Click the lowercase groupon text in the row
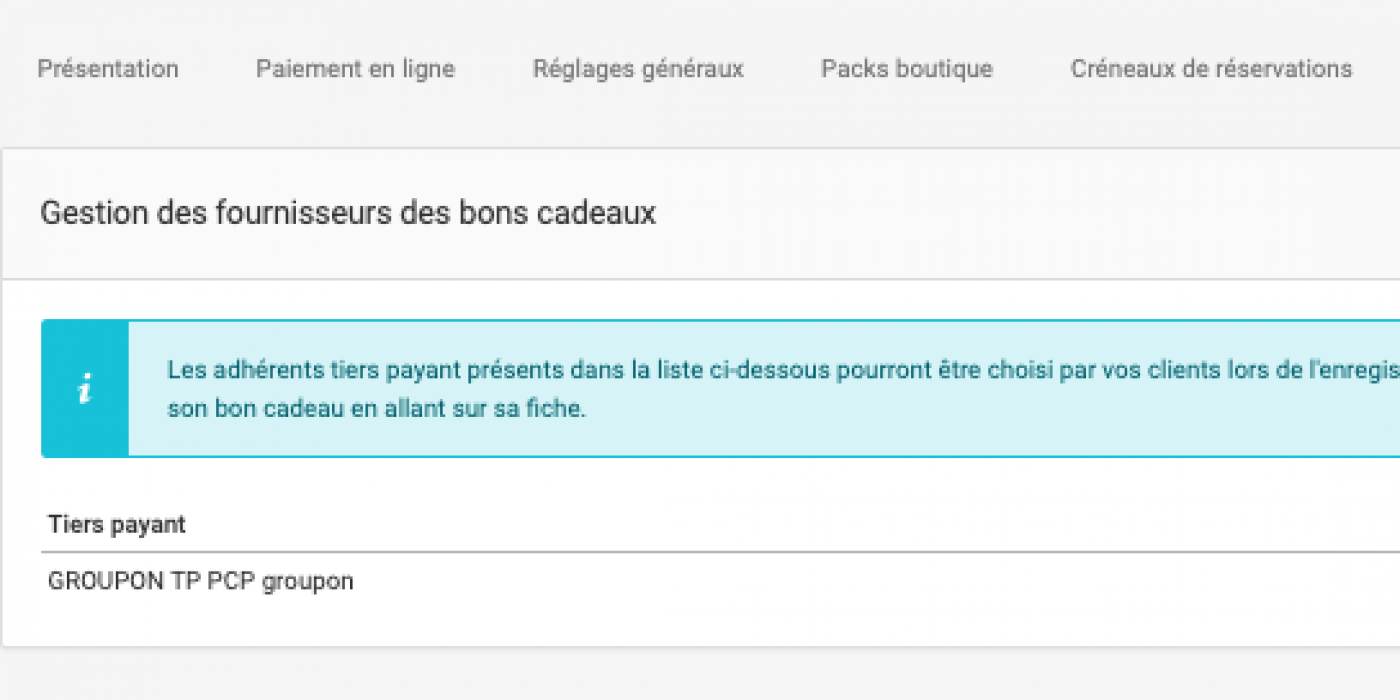The image size is (1400, 700). [307, 582]
